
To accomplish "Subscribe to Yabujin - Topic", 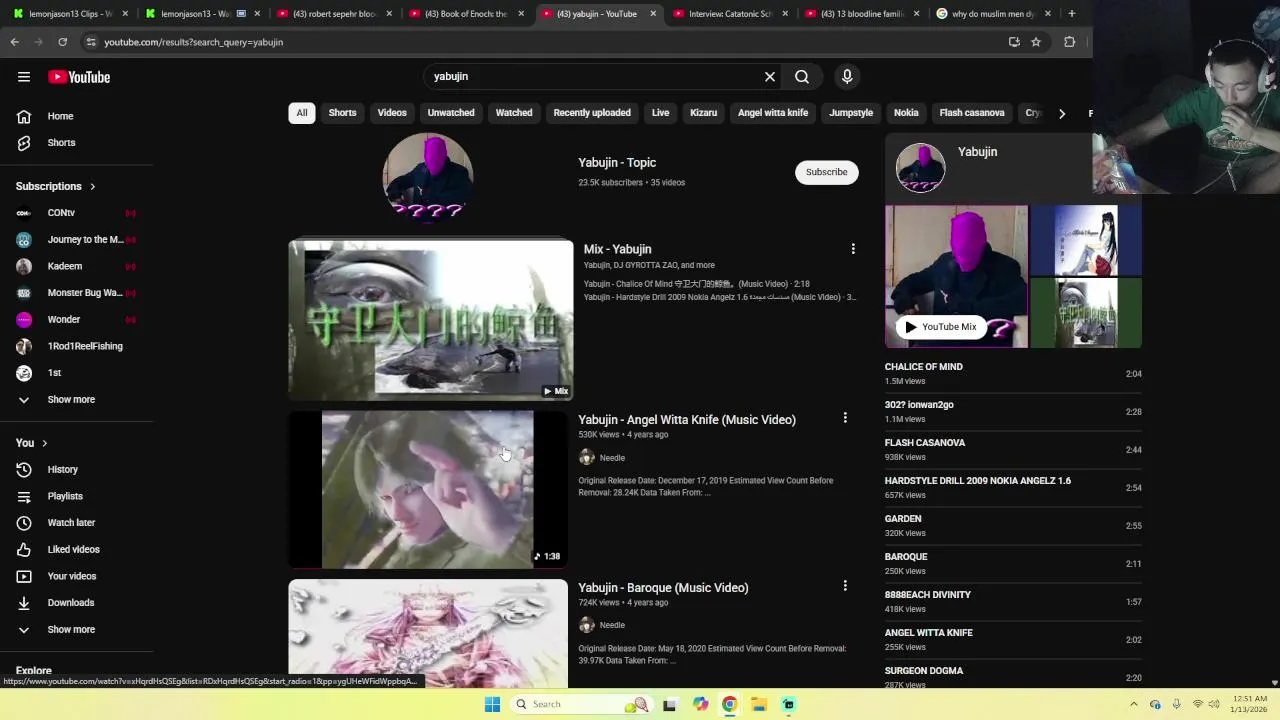I will [x=827, y=172].
